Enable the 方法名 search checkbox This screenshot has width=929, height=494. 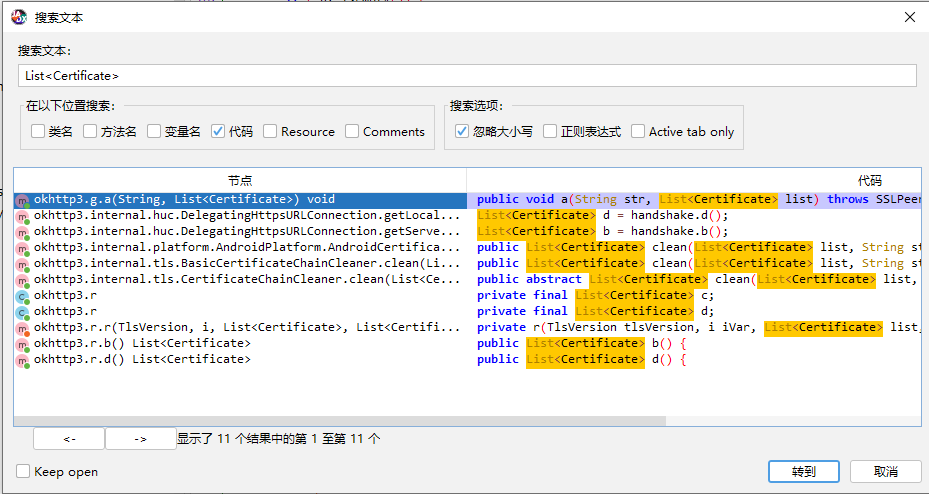coord(90,131)
